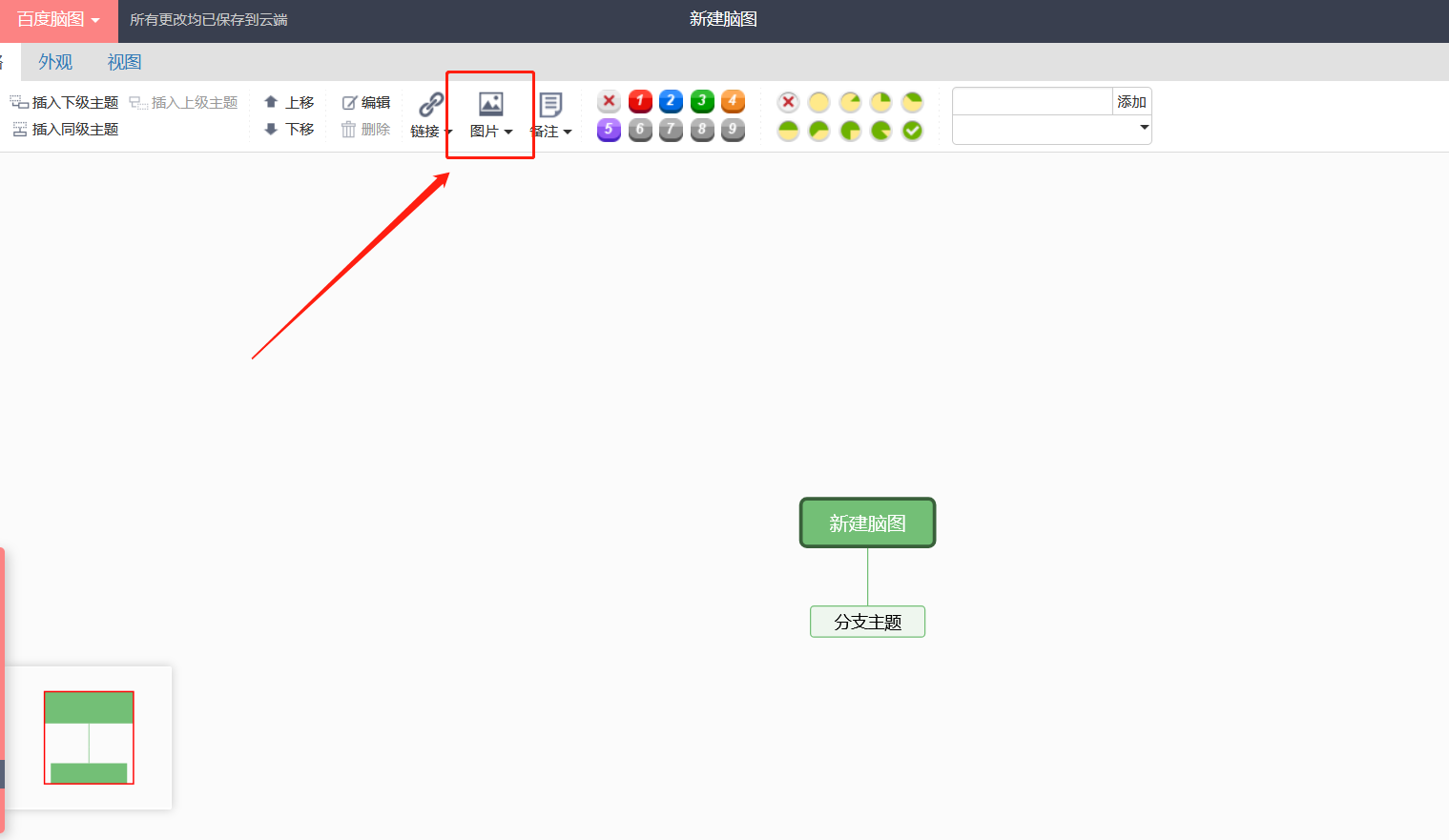1449x840 pixels.
Task: Select the 新建脑图 root node
Action: [x=867, y=522]
